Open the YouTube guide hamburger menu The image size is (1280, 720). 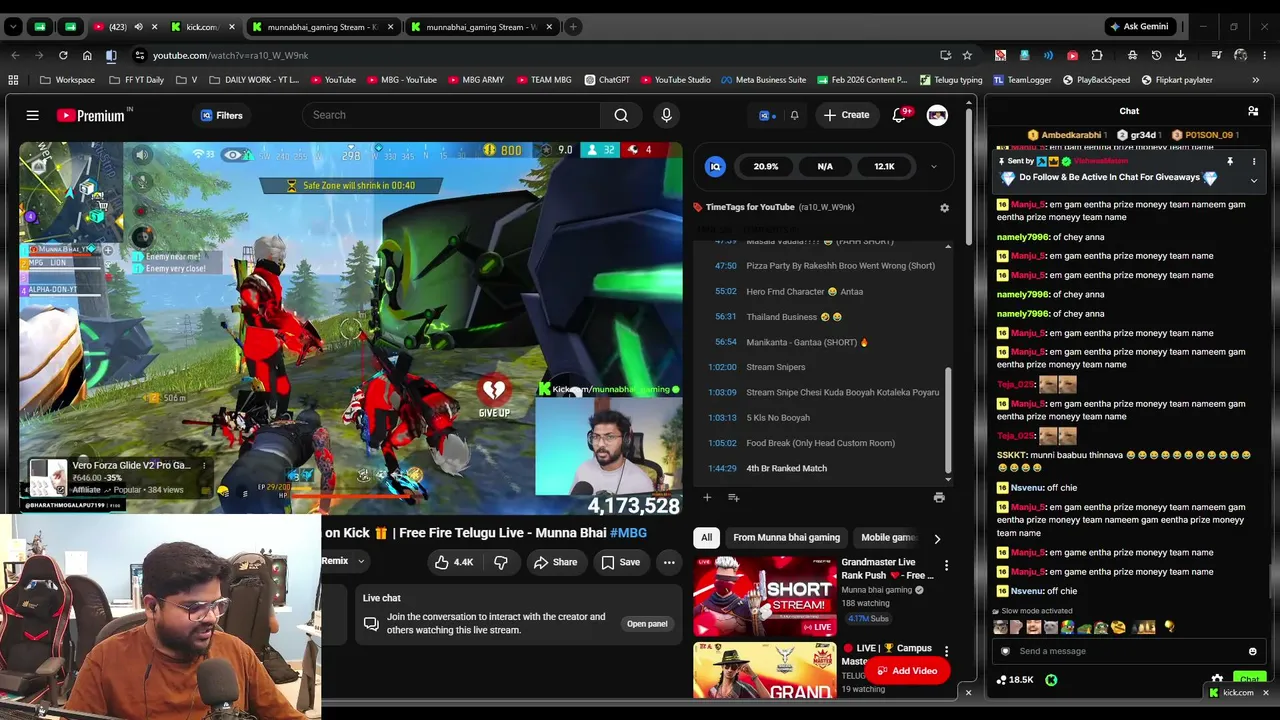click(33, 115)
